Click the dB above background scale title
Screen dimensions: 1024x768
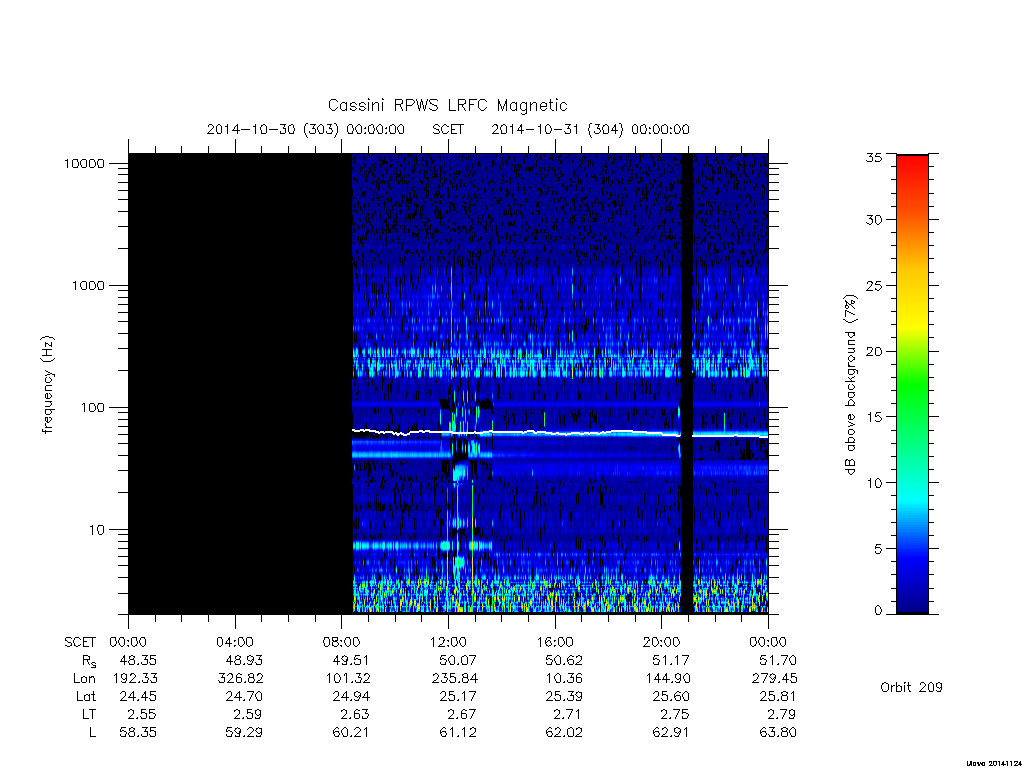[x=850, y=385]
